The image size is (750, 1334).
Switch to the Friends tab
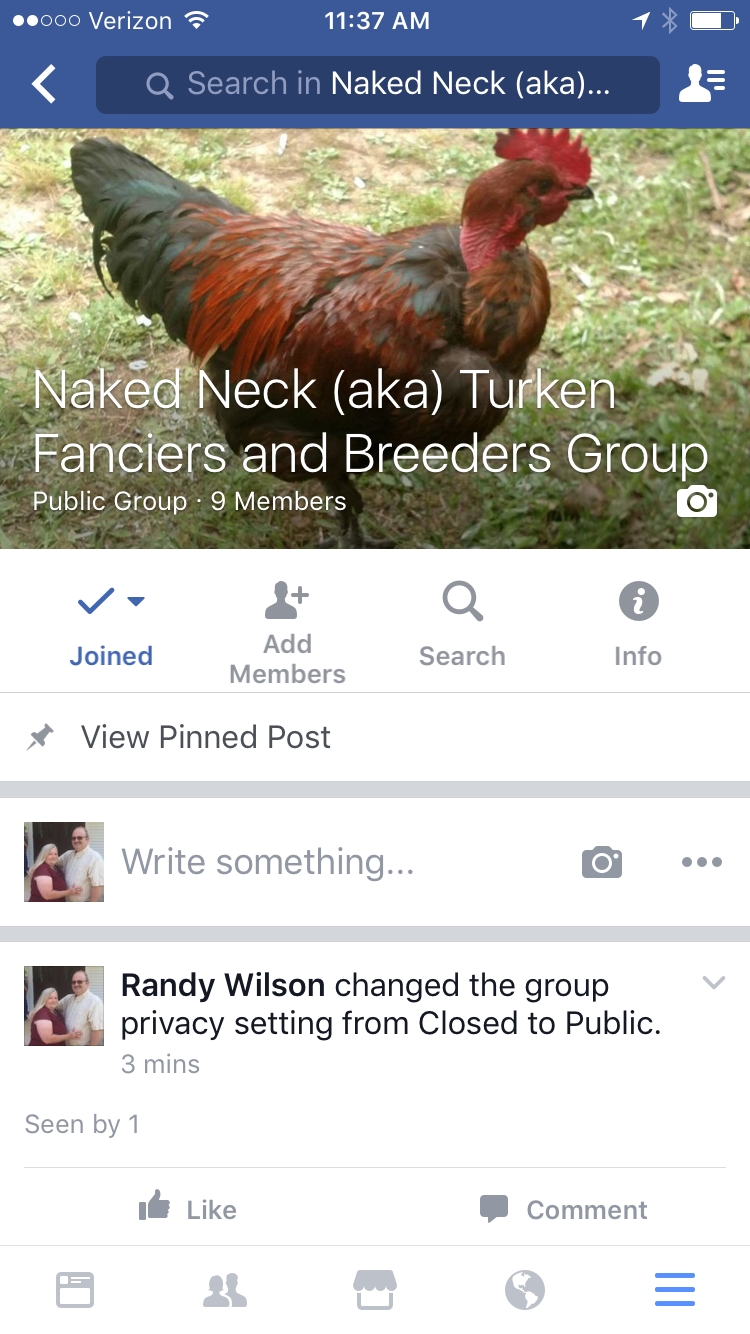tap(225, 1290)
